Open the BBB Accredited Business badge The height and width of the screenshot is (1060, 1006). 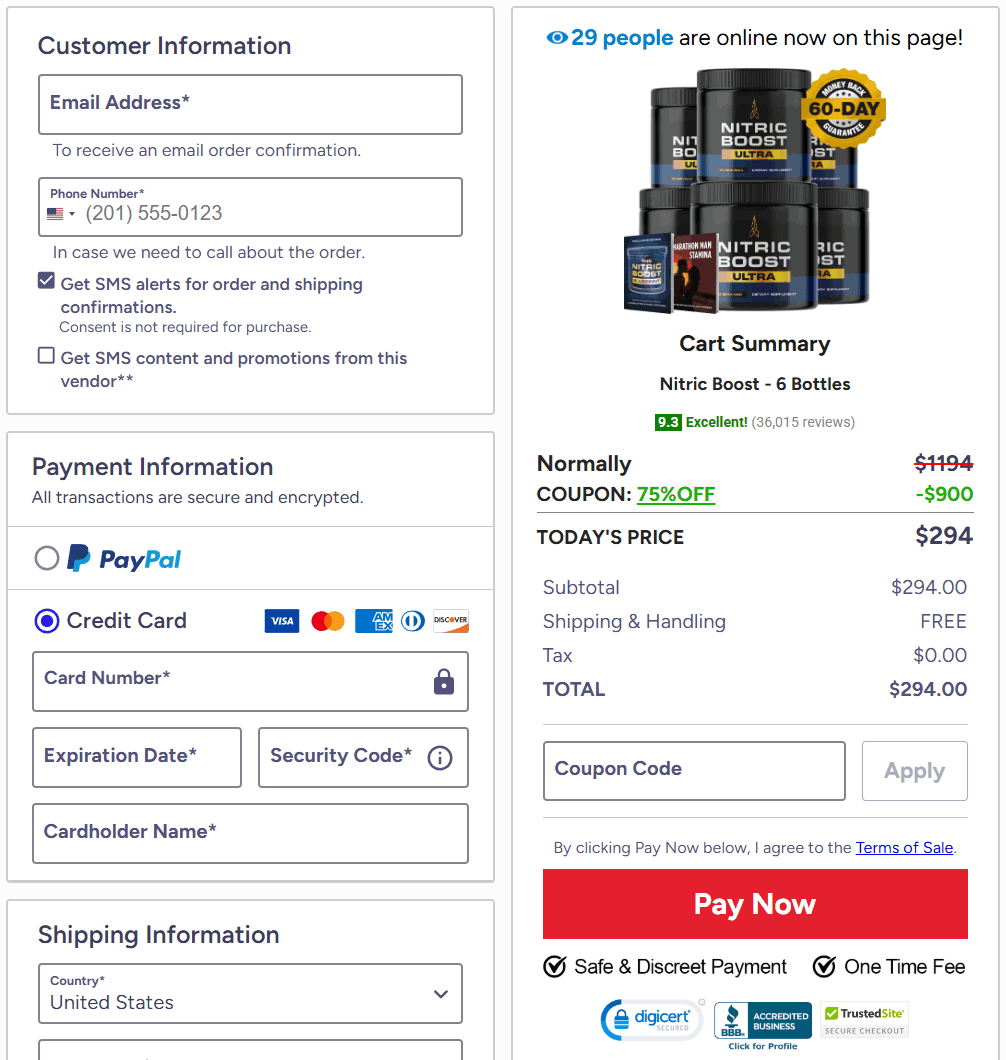[763, 1020]
